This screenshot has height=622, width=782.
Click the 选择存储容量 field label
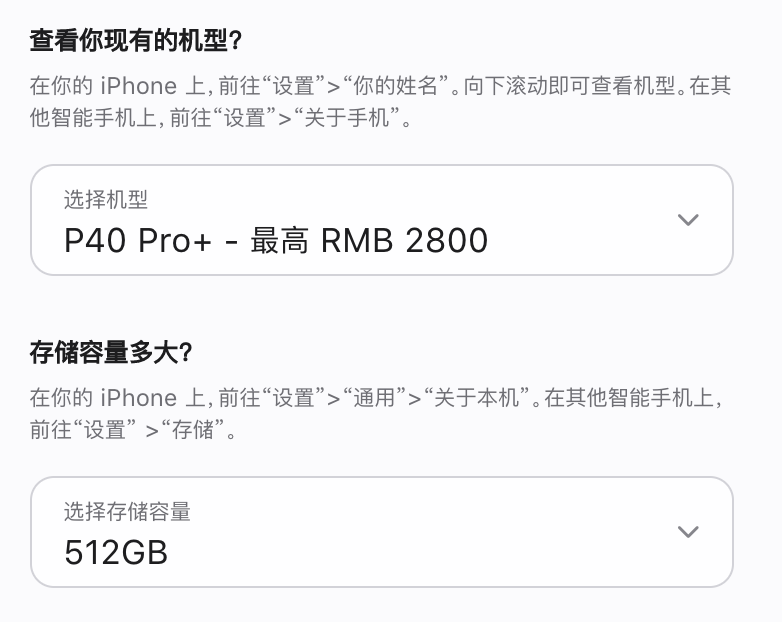[x=127, y=512]
